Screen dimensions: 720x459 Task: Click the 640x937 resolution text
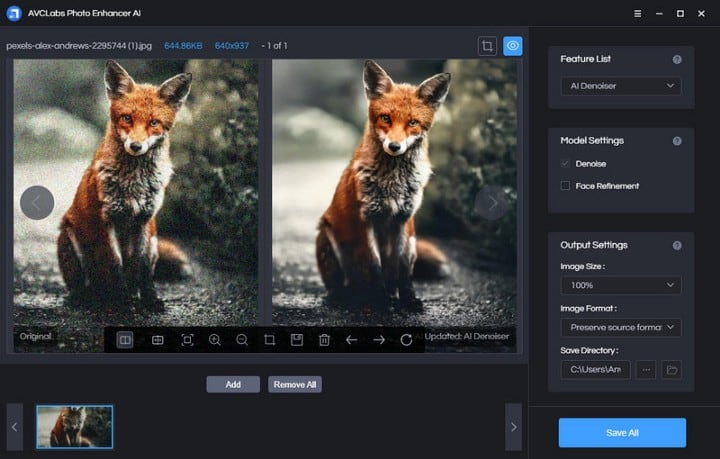[x=231, y=46]
